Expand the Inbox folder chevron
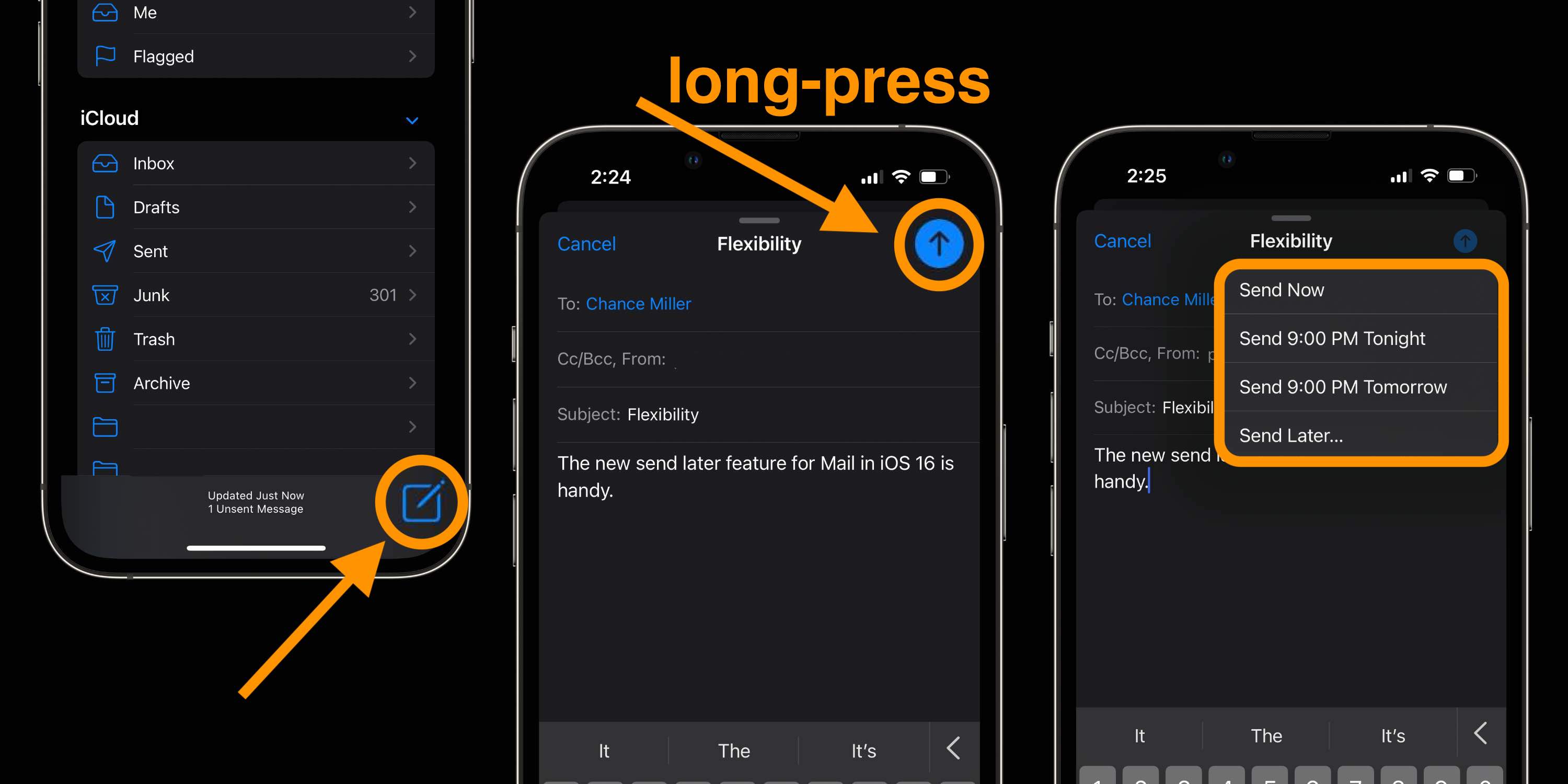This screenshot has width=1568, height=784. pos(418,163)
